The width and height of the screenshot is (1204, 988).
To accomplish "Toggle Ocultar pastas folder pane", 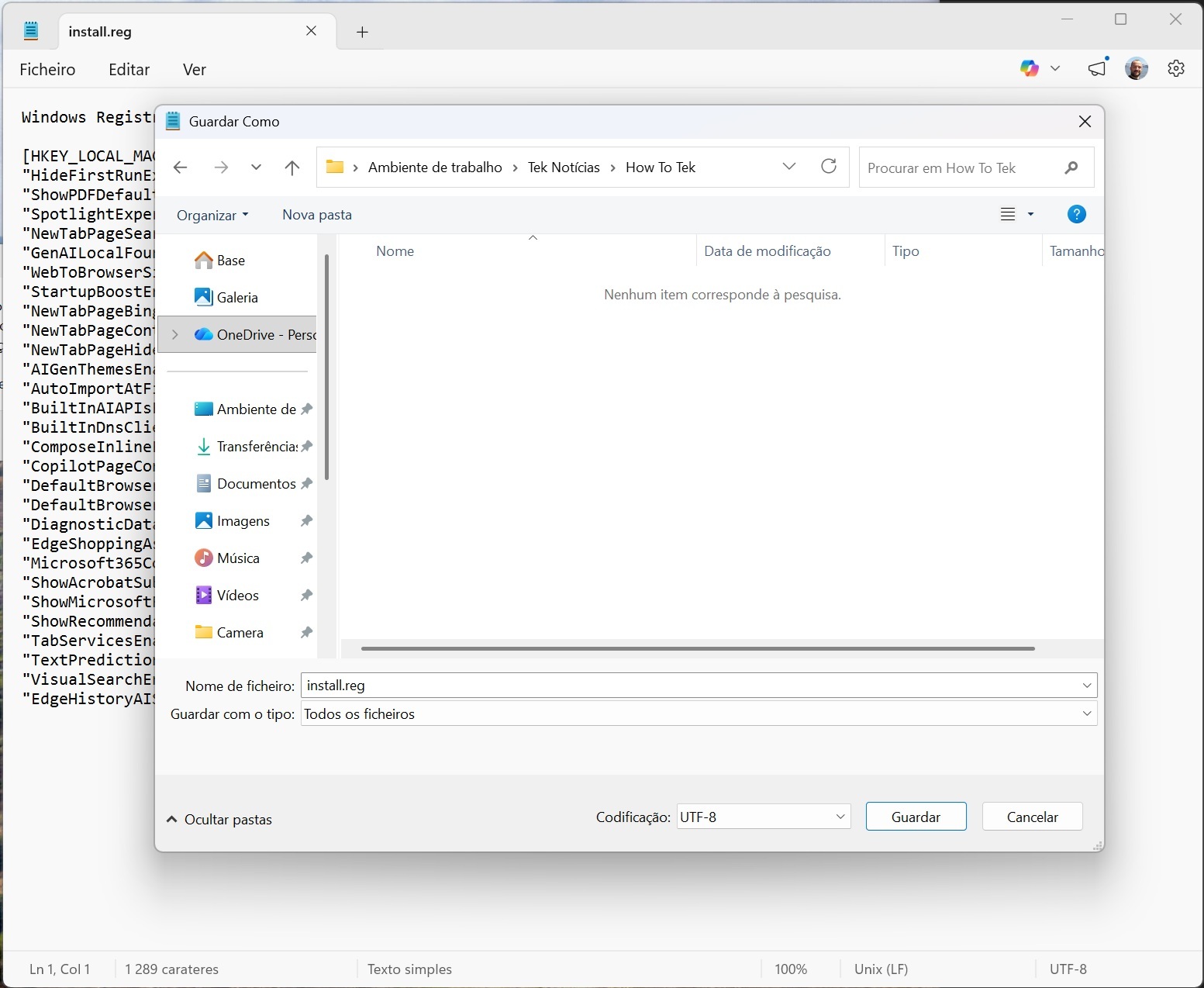I will [x=219, y=820].
